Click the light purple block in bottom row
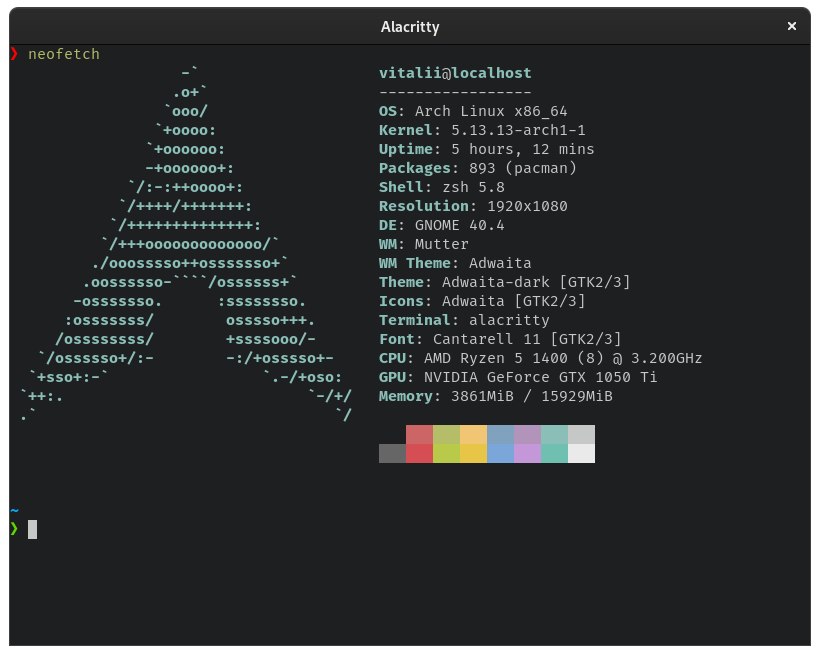 coord(528,454)
